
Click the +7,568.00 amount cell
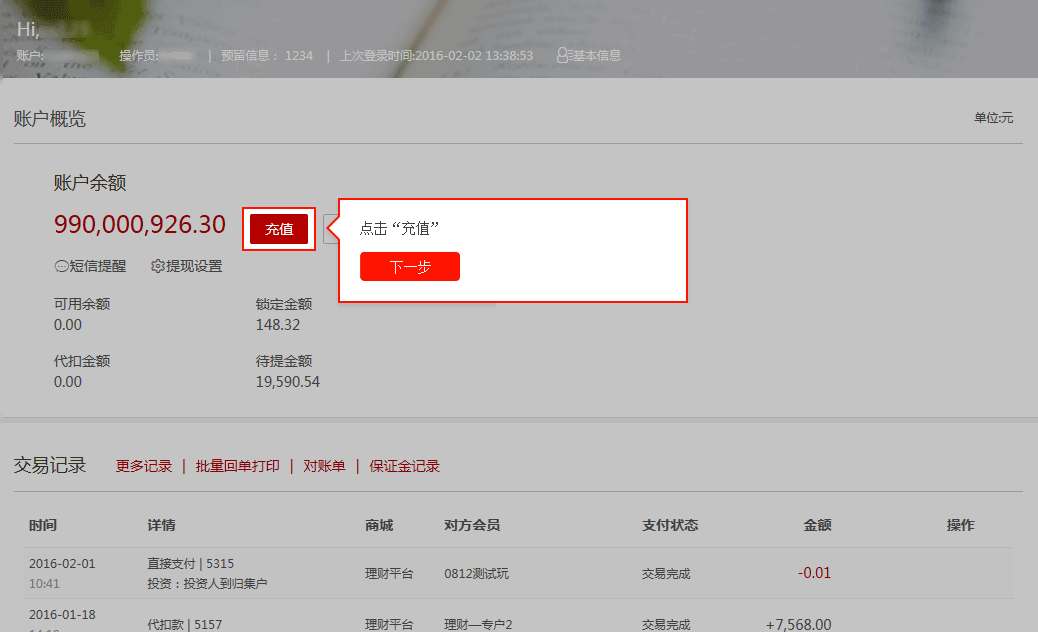[798, 624]
